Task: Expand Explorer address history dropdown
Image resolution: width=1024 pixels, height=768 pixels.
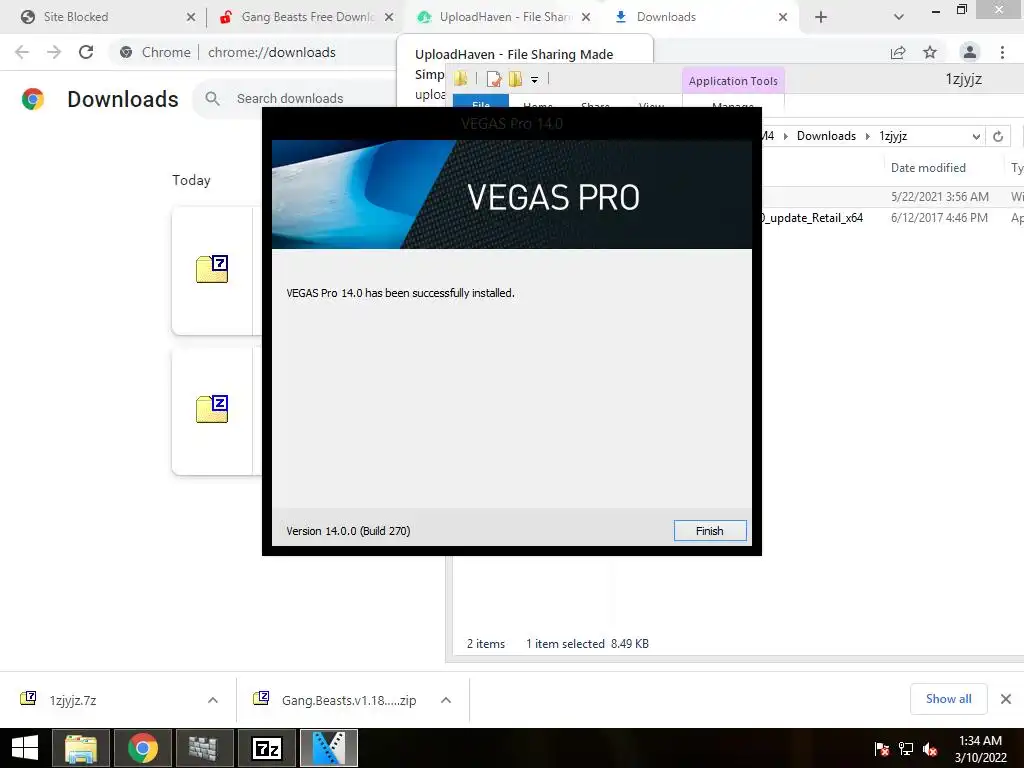Action: click(976, 136)
